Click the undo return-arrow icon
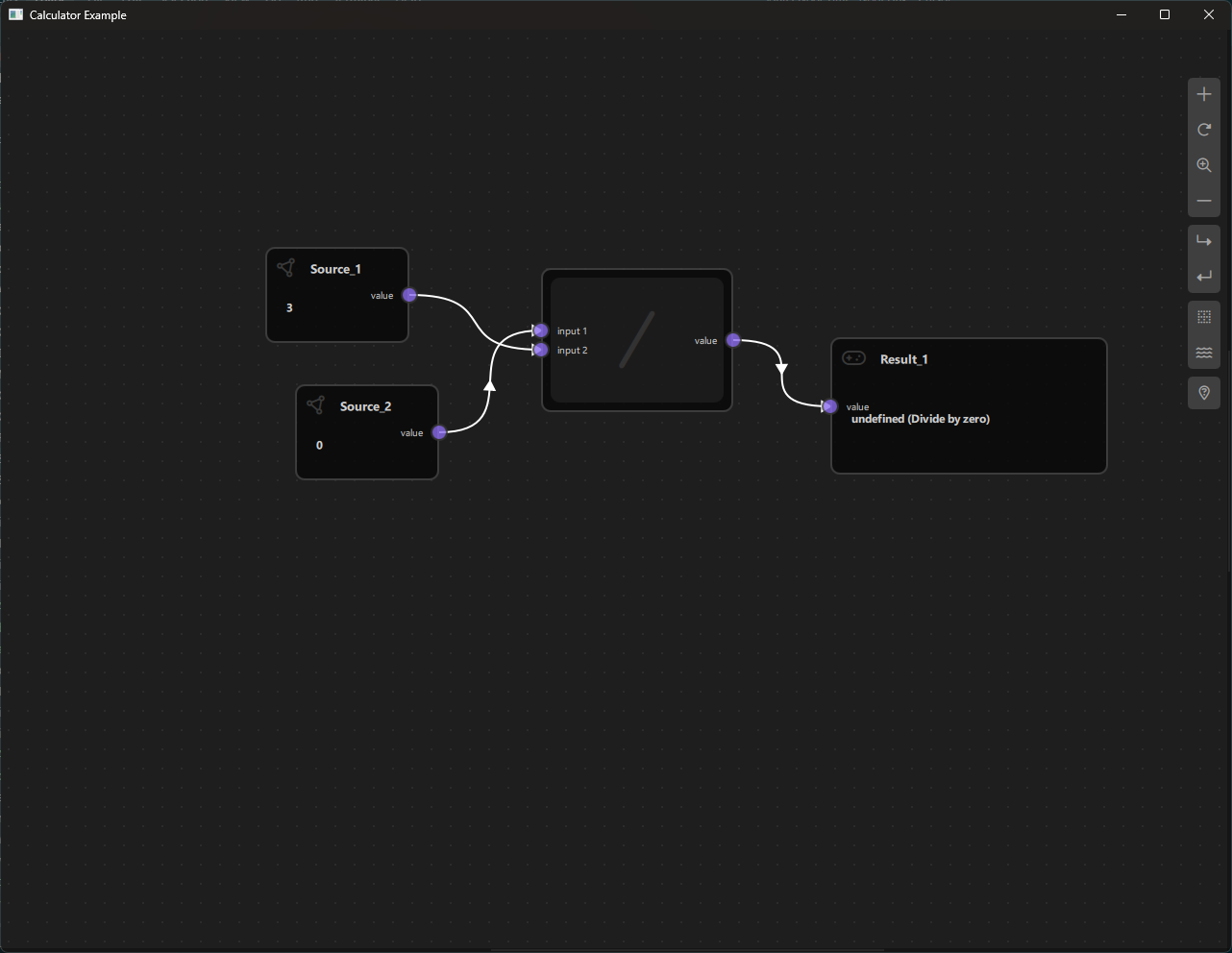 click(1203, 277)
